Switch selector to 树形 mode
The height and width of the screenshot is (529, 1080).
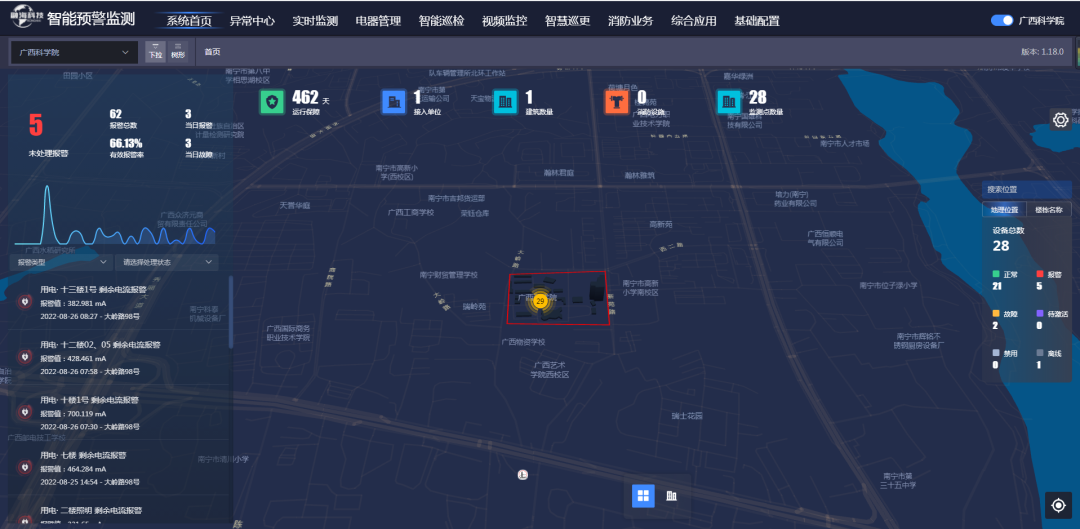tap(178, 52)
